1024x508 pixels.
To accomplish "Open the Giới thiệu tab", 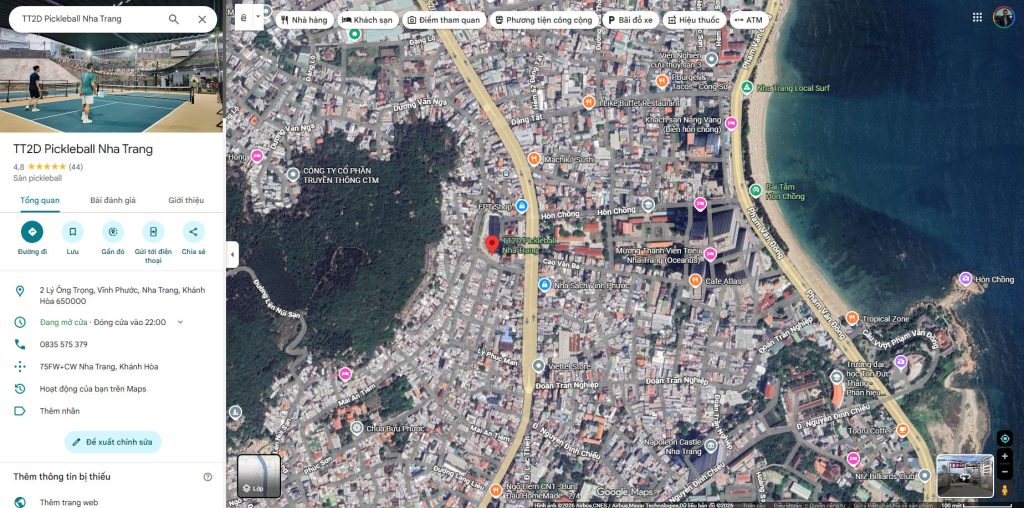I will pyautogui.click(x=186, y=200).
